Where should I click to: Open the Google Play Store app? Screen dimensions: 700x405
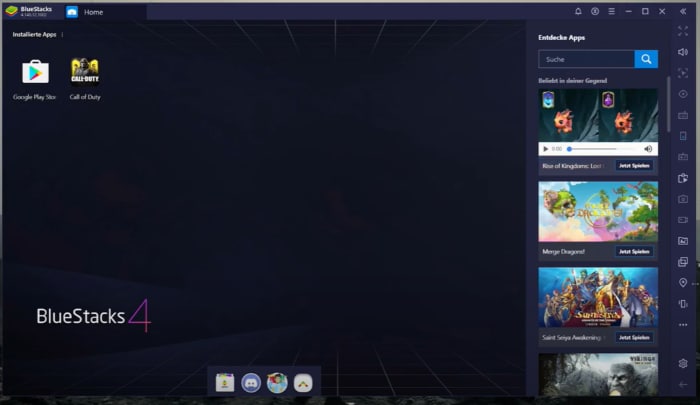(35, 72)
